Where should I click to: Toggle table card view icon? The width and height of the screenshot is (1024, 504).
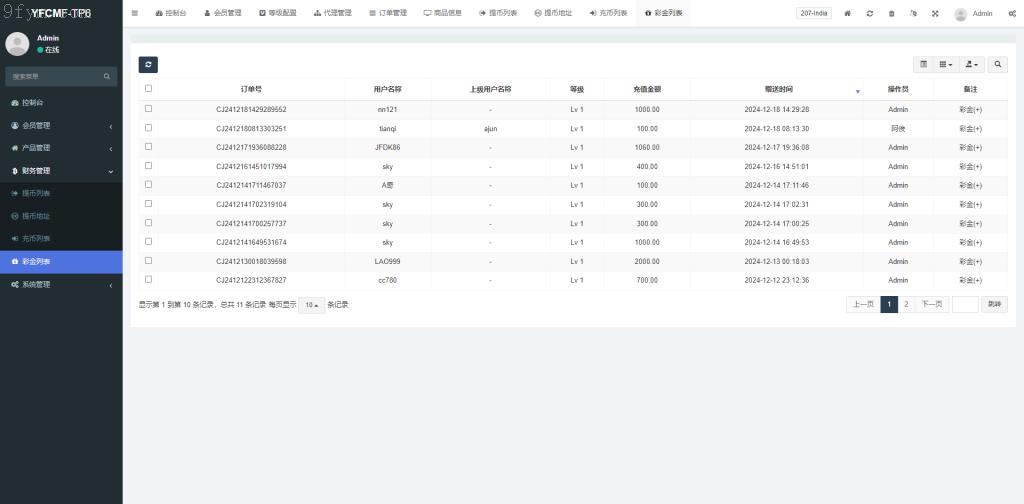[924, 64]
